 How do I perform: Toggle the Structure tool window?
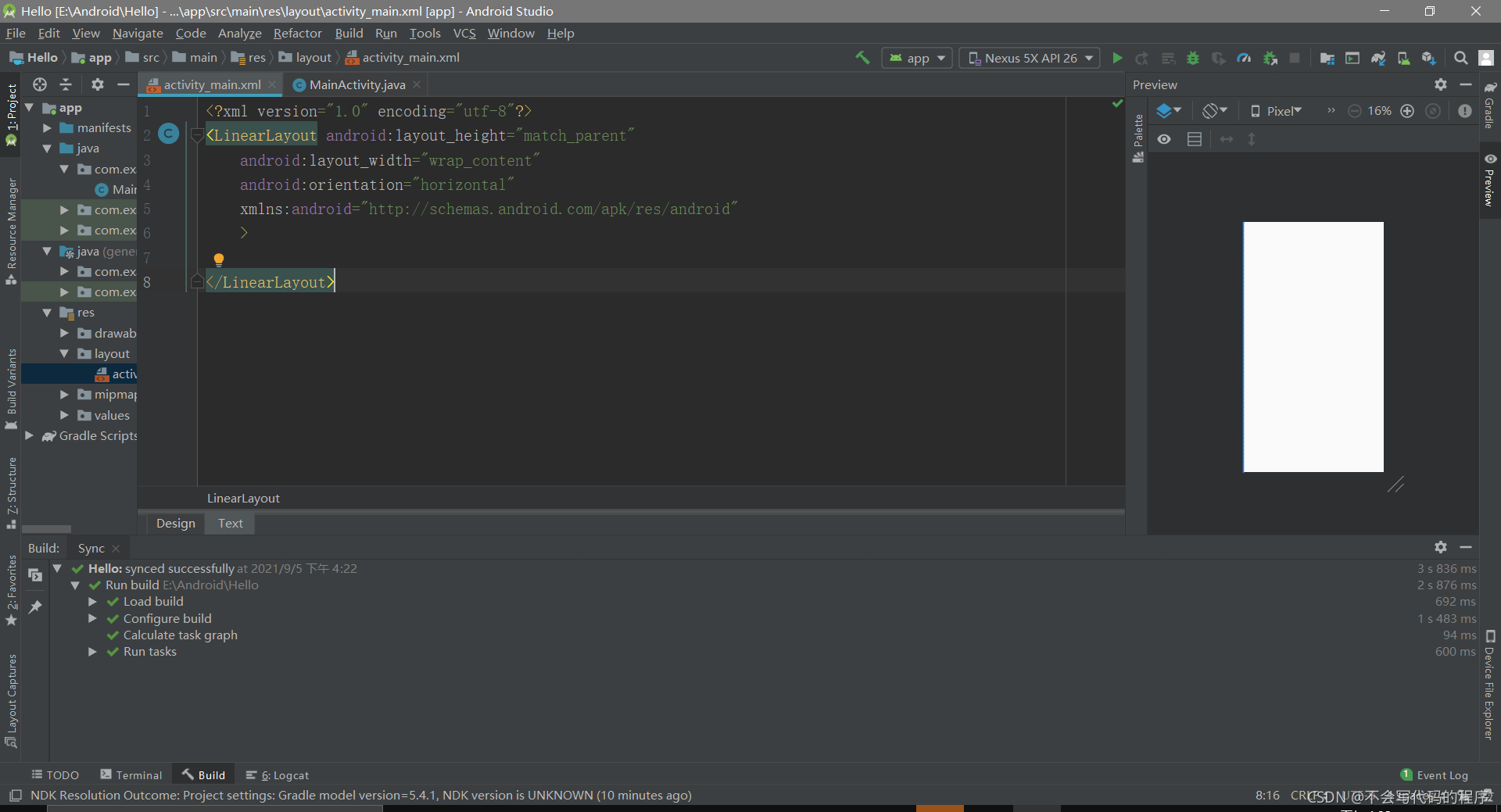(x=11, y=492)
